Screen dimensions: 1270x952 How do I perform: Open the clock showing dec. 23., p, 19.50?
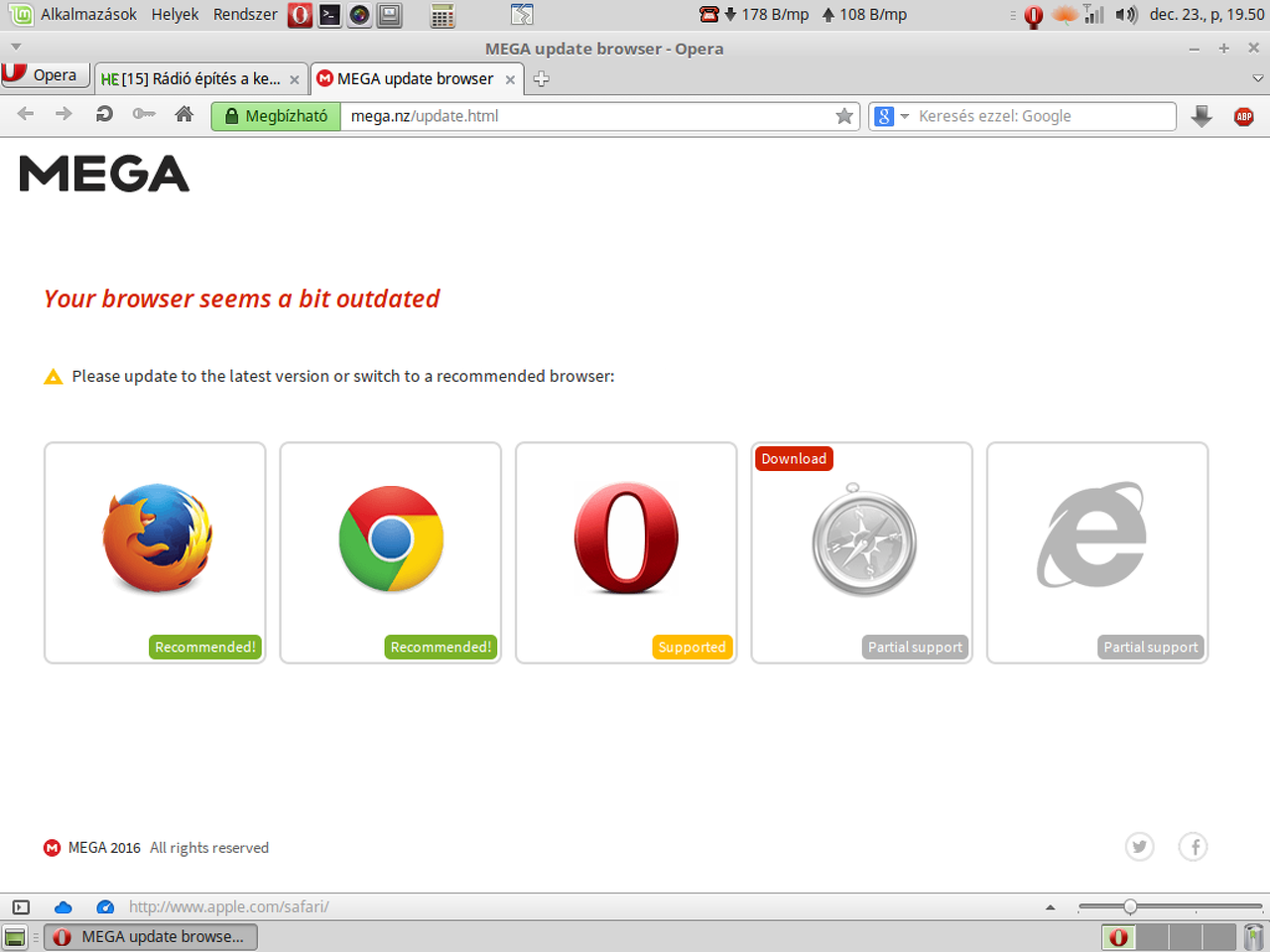[x=1206, y=15]
